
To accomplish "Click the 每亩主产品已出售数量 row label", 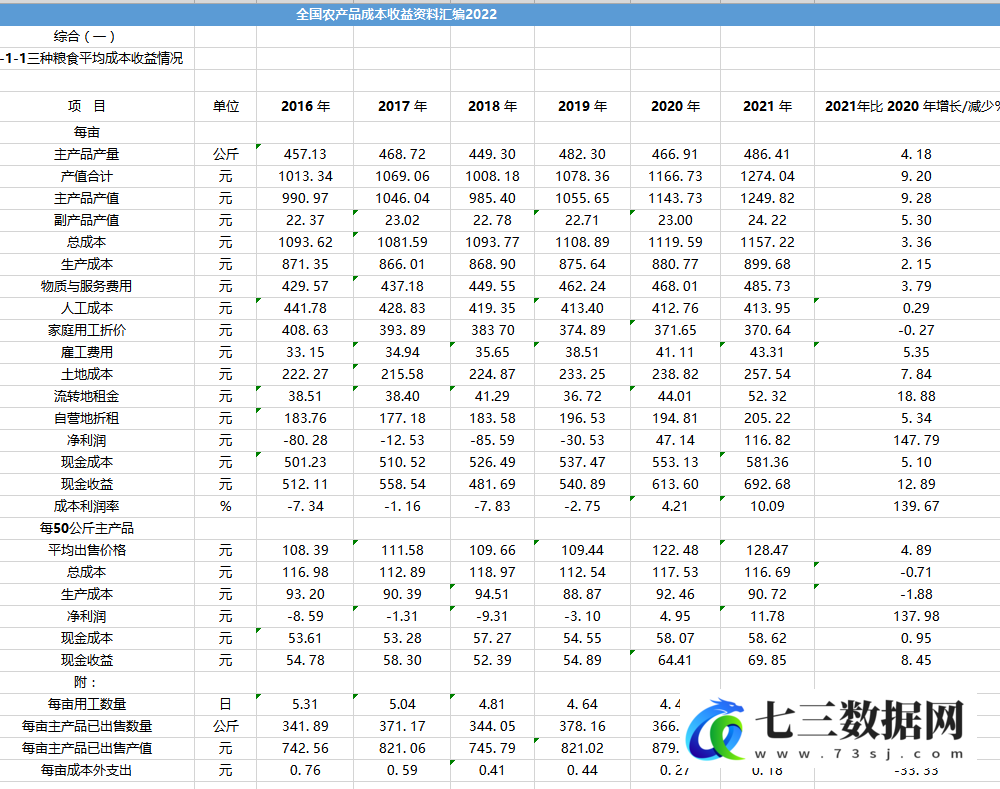I will [x=87, y=726].
